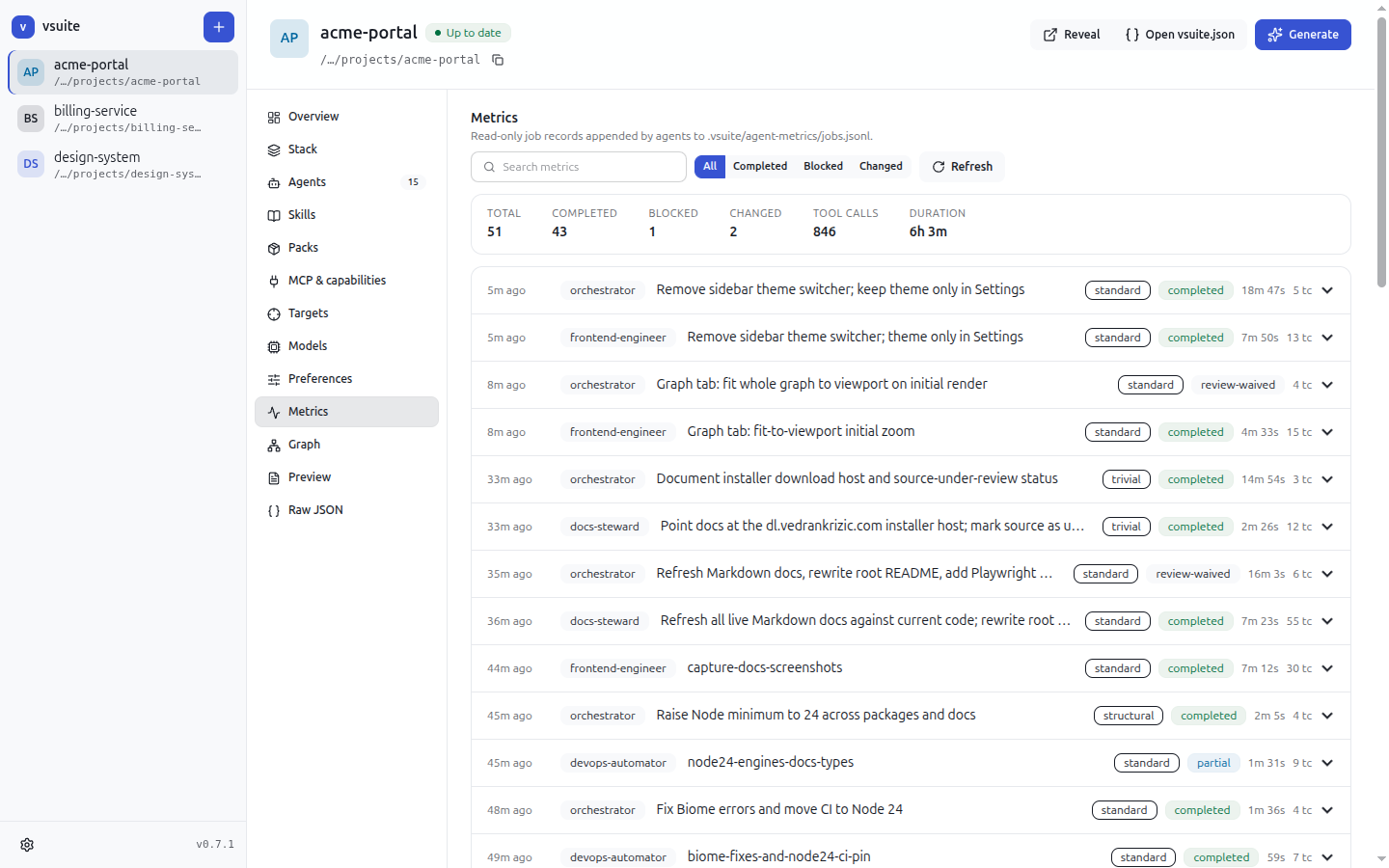Click the Overview grid icon in sidebar
This screenshot has height=868, width=1389.
[274, 117]
